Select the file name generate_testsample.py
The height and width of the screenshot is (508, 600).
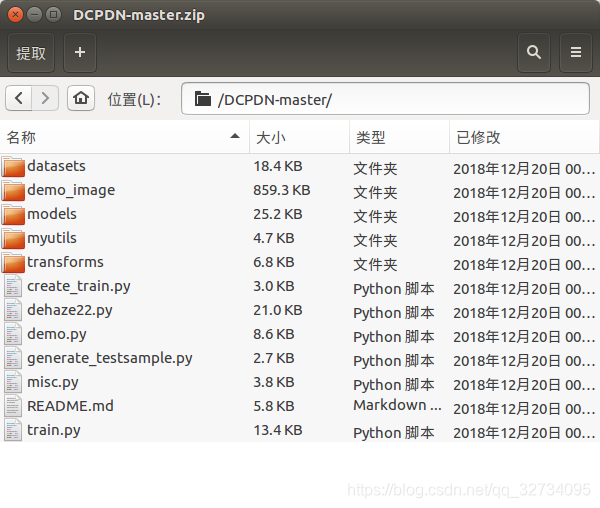click(x=110, y=358)
